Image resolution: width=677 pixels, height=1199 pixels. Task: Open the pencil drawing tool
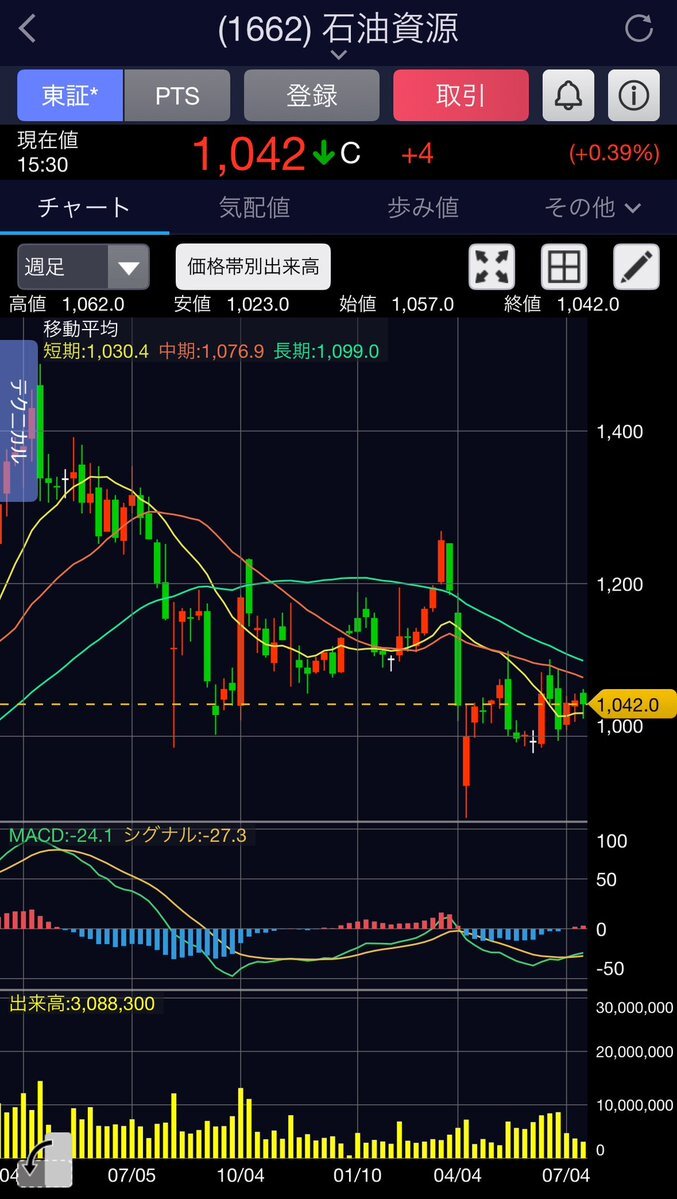(x=636, y=267)
